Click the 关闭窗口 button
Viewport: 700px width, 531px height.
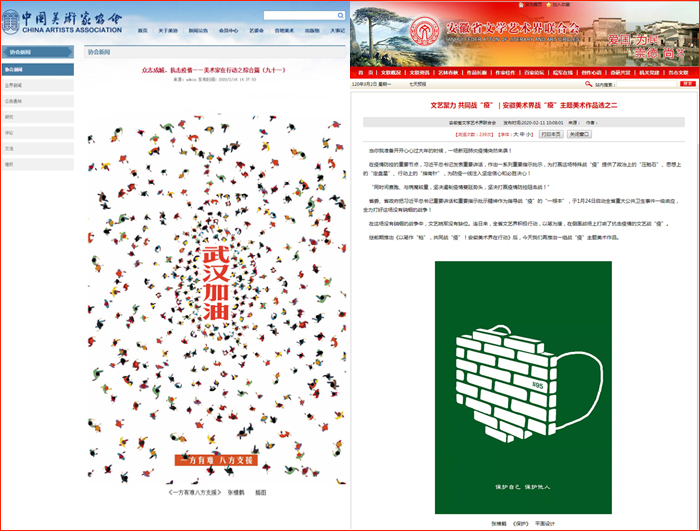click(x=579, y=133)
